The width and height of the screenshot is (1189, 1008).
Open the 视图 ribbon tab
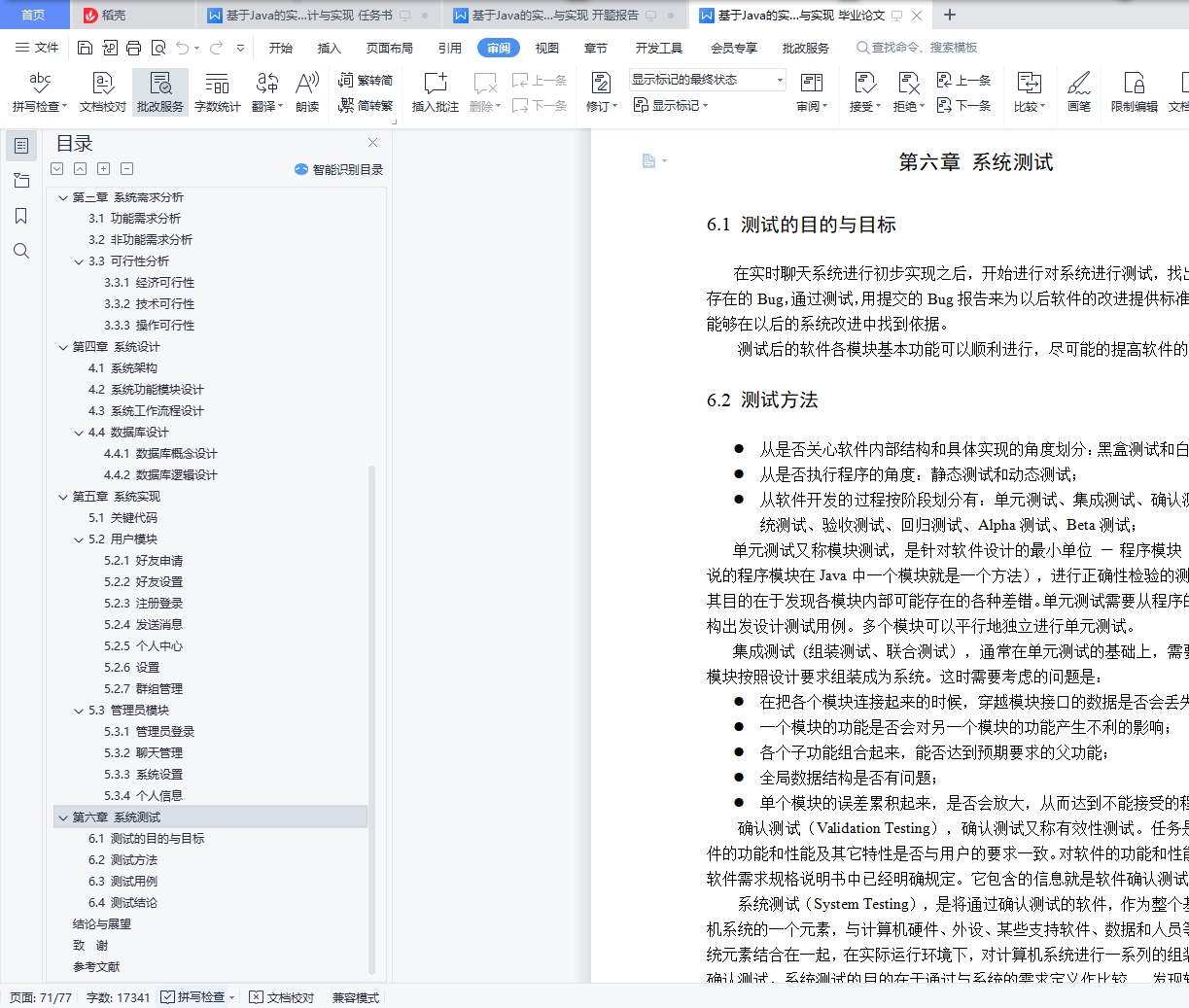click(x=547, y=48)
